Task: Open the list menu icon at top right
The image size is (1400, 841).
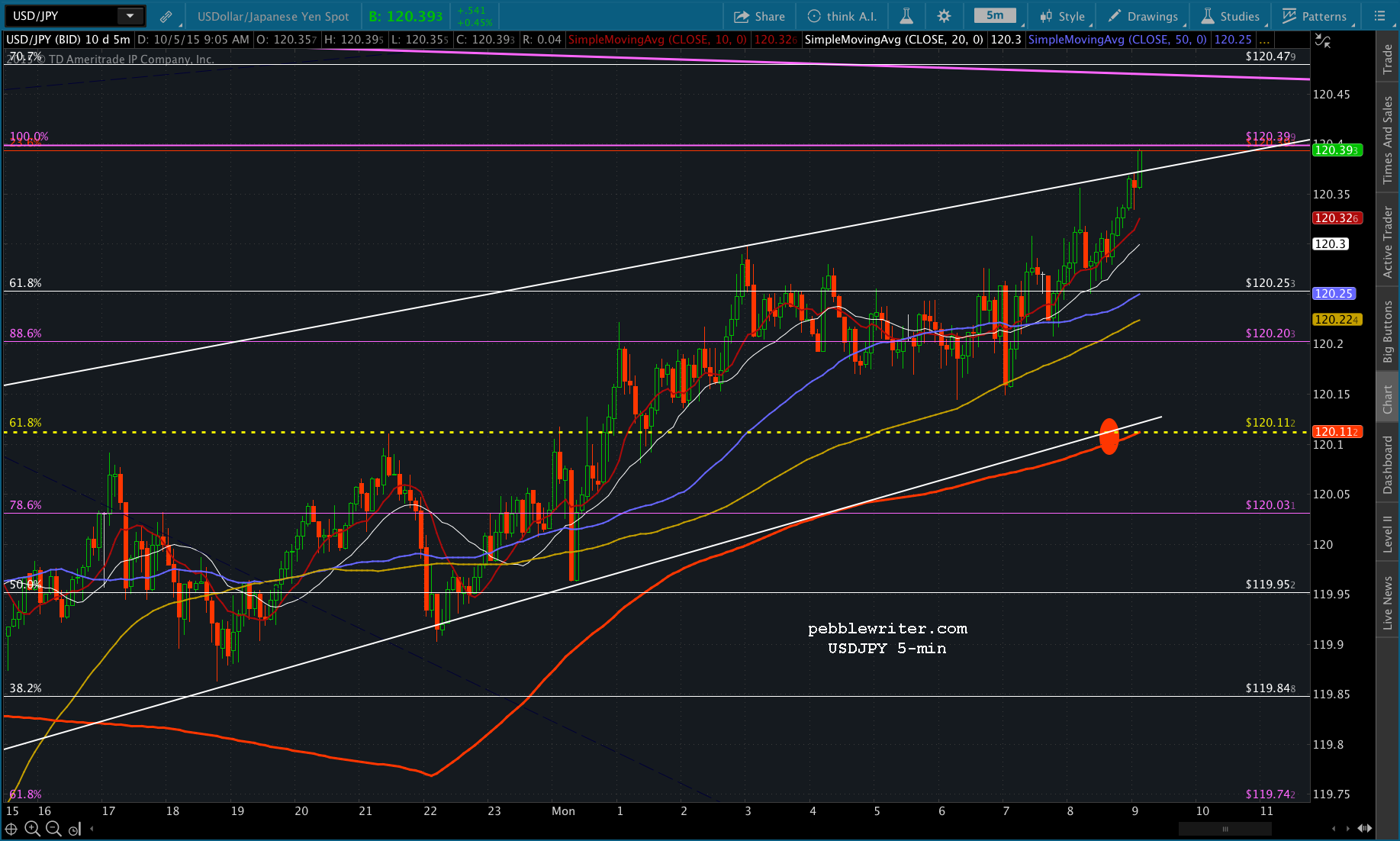Action: coord(1379,16)
